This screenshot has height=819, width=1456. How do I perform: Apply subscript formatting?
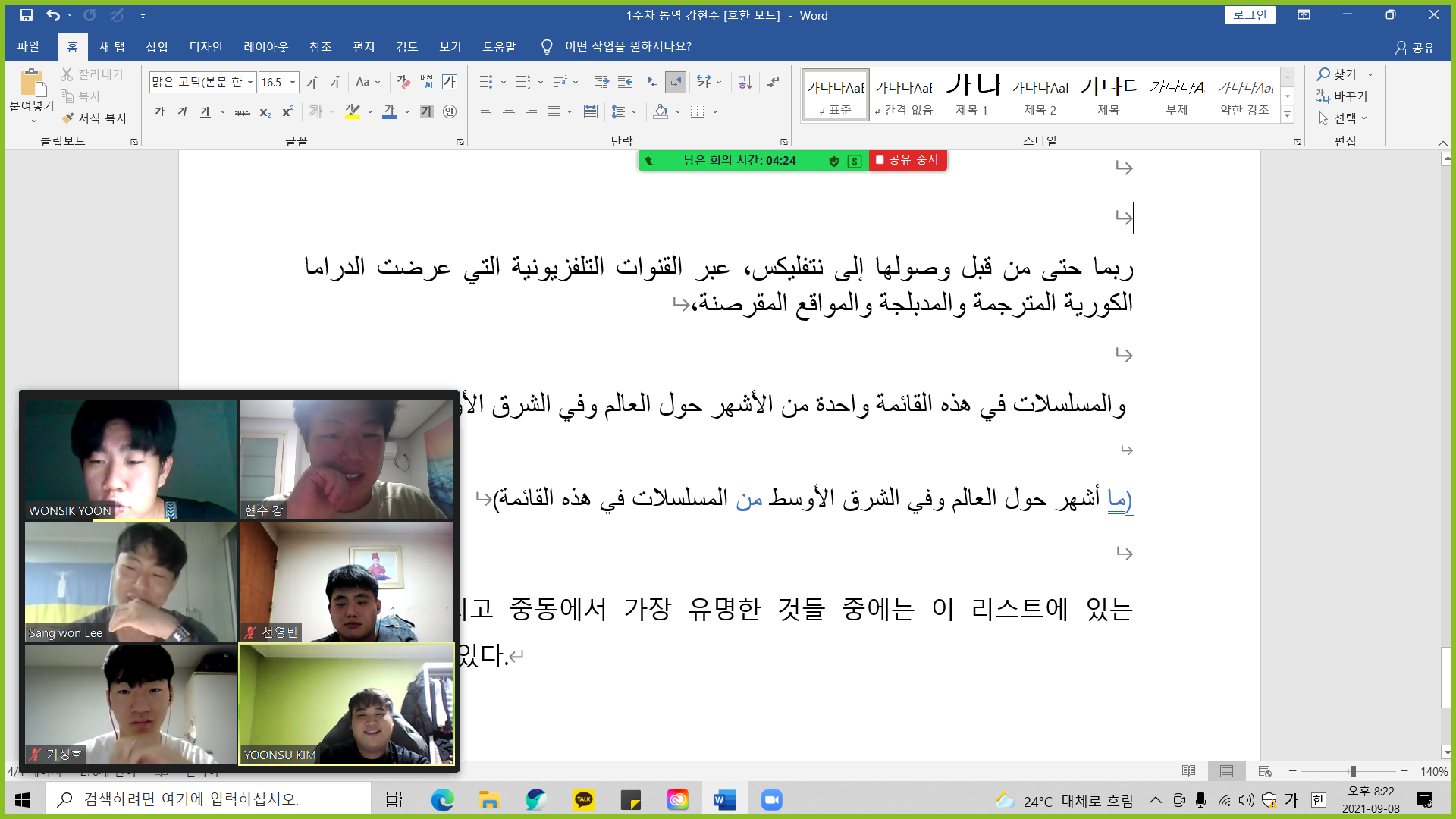(x=265, y=112)
